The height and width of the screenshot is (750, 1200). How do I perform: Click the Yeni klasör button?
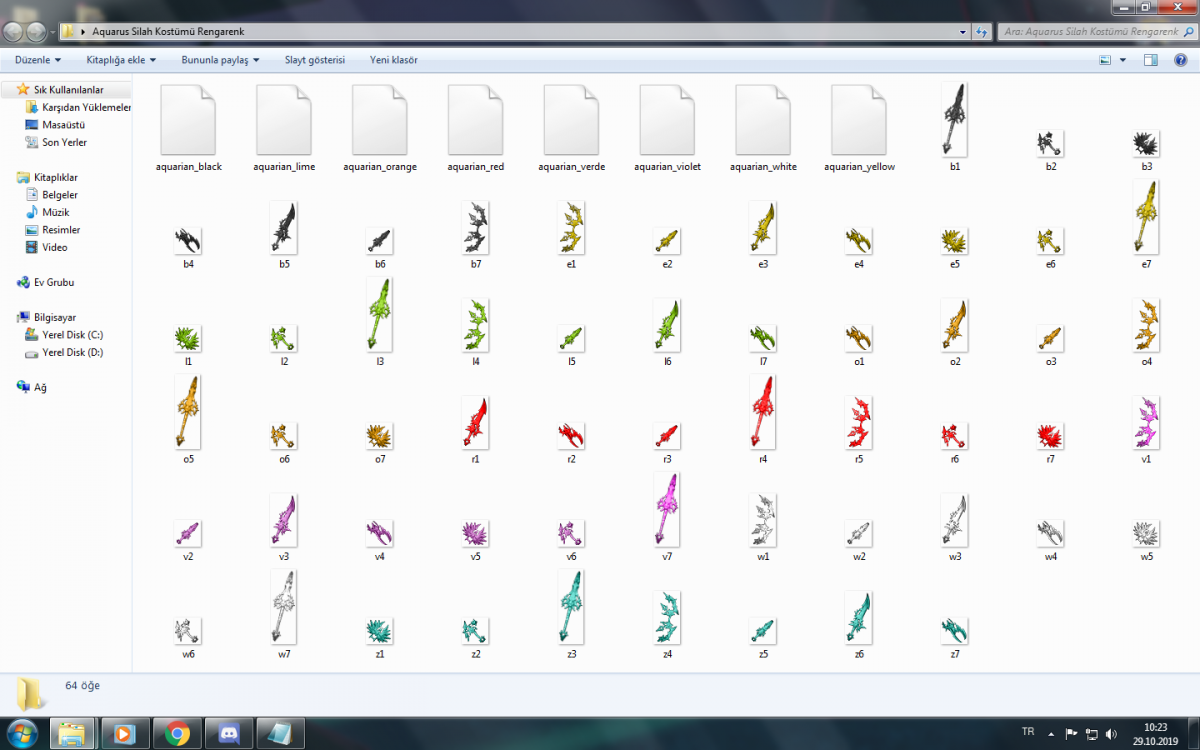click(394, 60)
